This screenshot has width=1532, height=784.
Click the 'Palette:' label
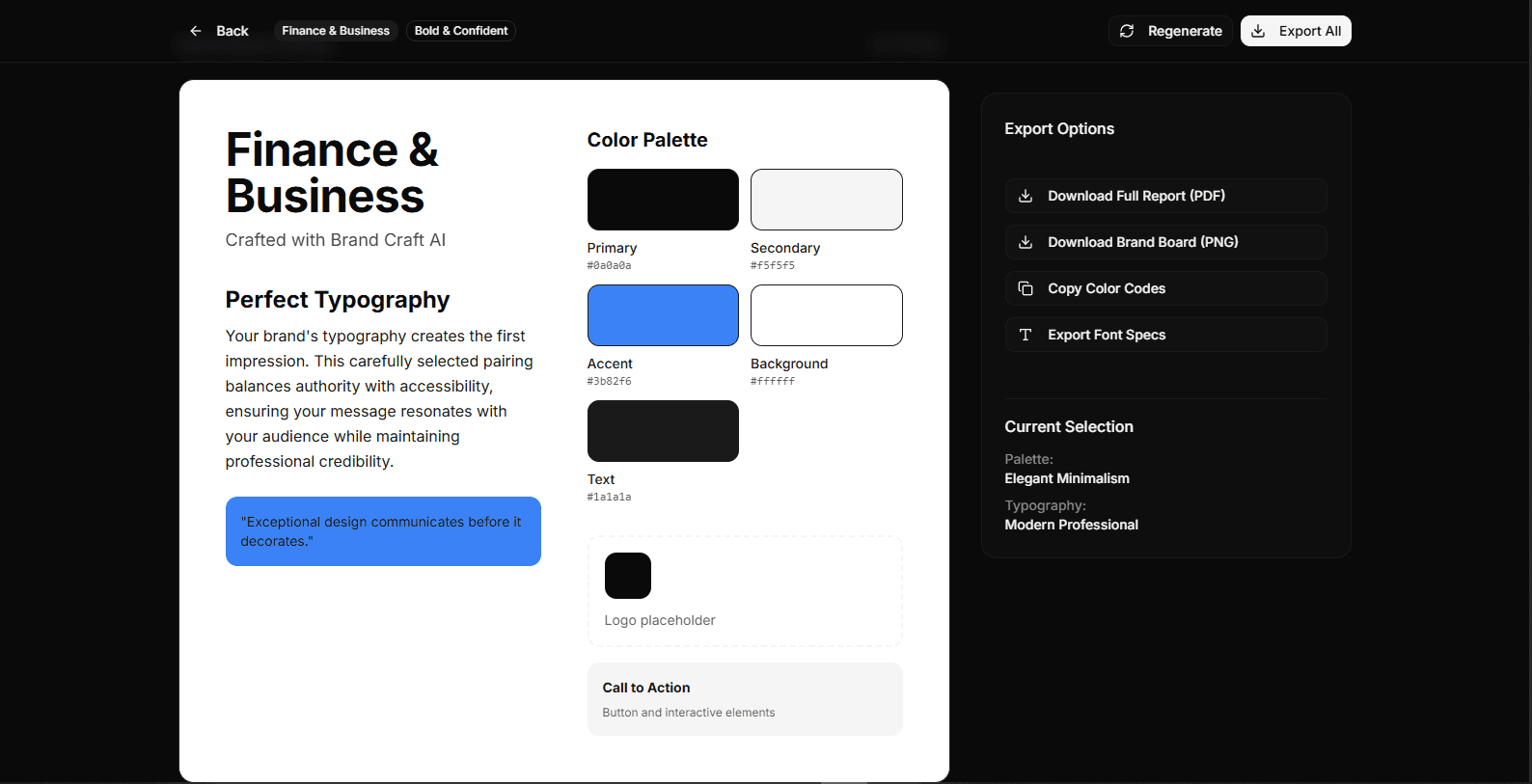pyautogui.click(x=1028, y=459)
